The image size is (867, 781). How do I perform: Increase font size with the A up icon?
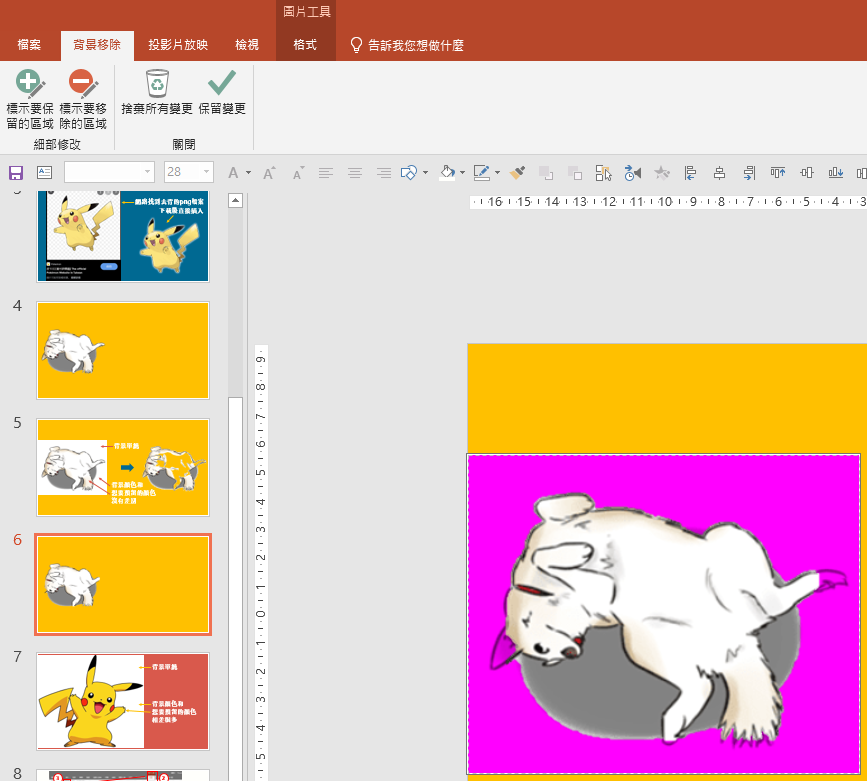pos(269,173)
